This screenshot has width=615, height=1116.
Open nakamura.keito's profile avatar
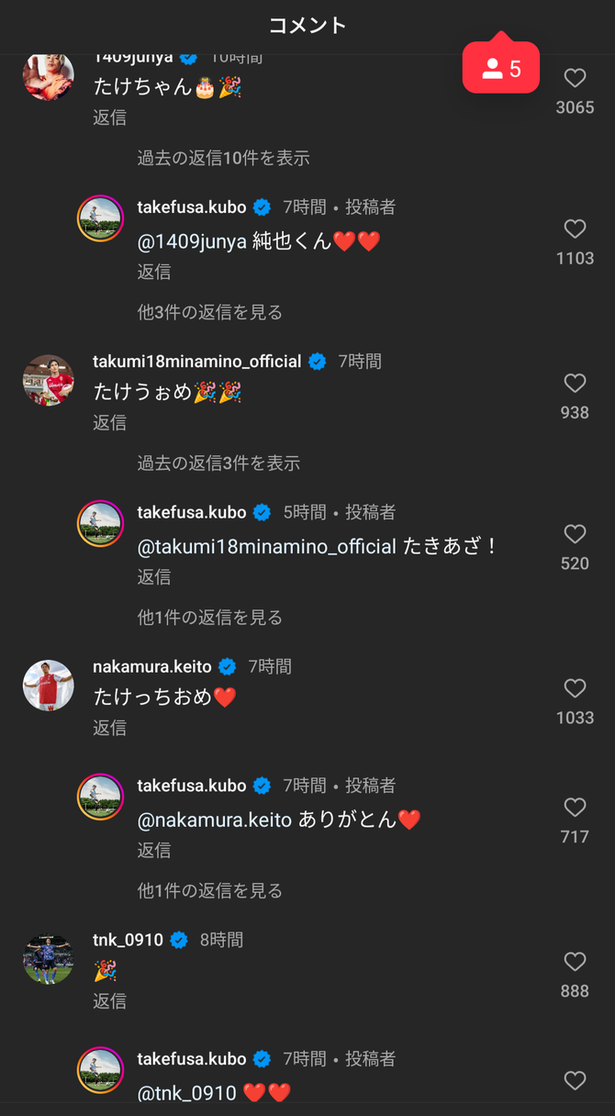click(x=48, y=685)
